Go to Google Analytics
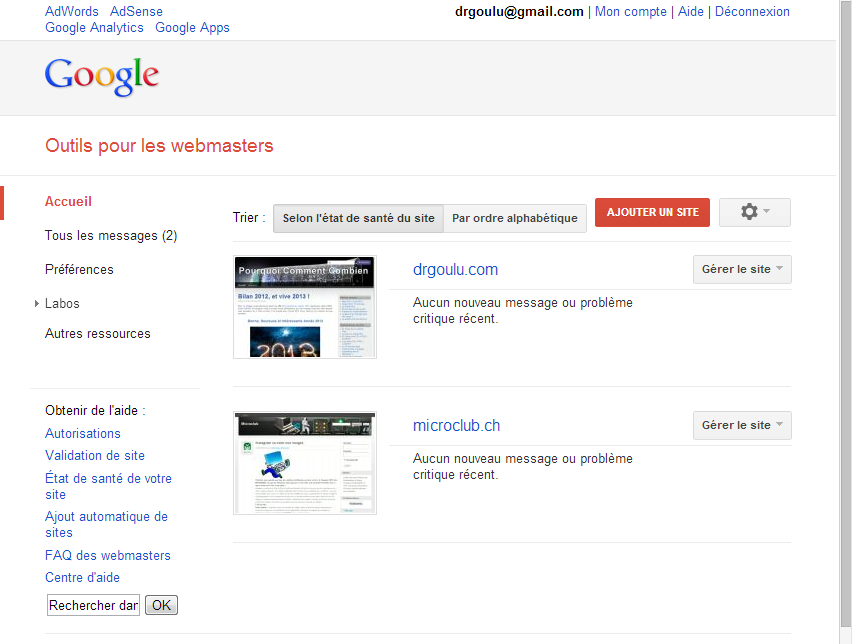852x644 pixels. tap(95, 28)
